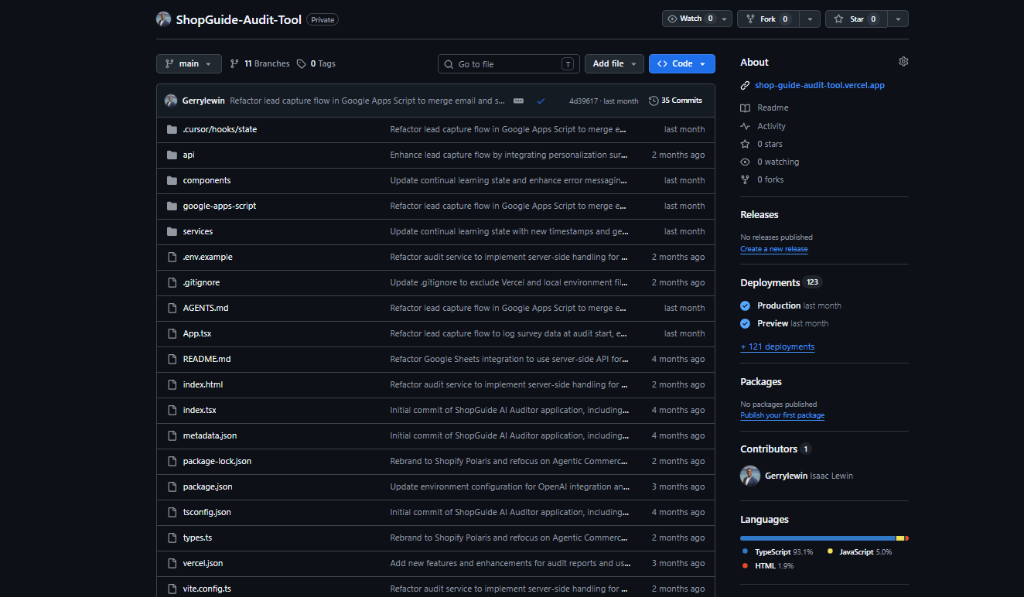Click file icon beside App.tsx

[172, 333]
